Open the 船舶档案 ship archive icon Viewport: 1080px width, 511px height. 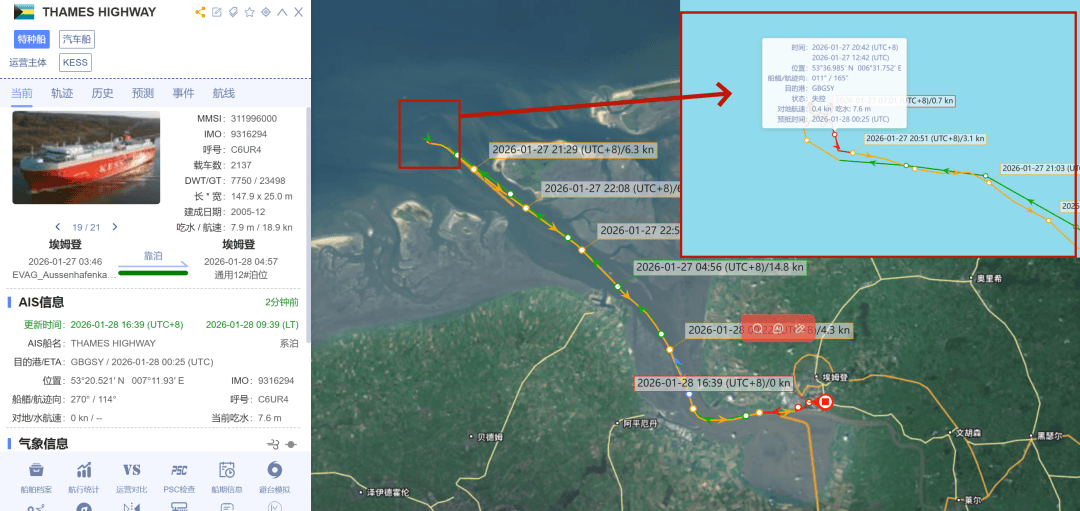[36, 470]
